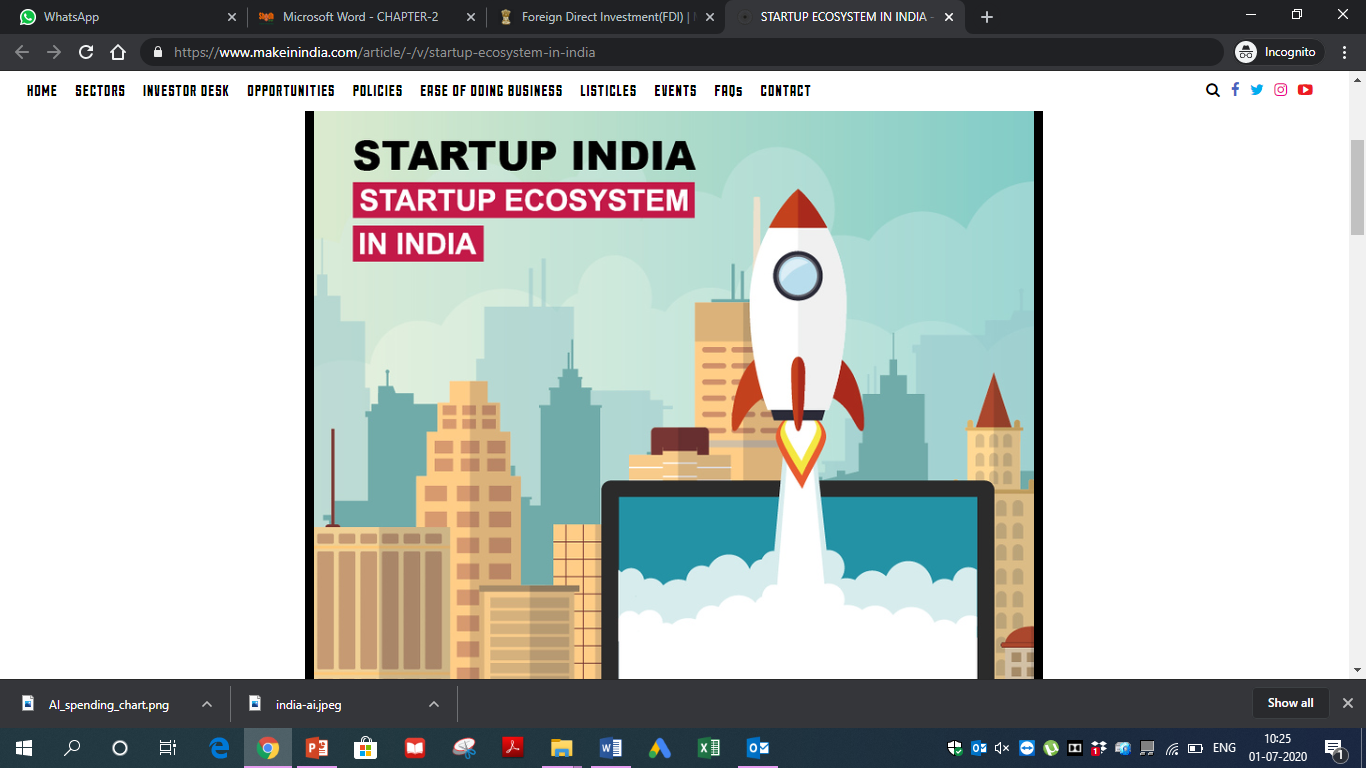The width and height of the screenshot is (1366, 768).
Task: Open the Chrome three-dot menu
Action: (x=1345, y=52)
